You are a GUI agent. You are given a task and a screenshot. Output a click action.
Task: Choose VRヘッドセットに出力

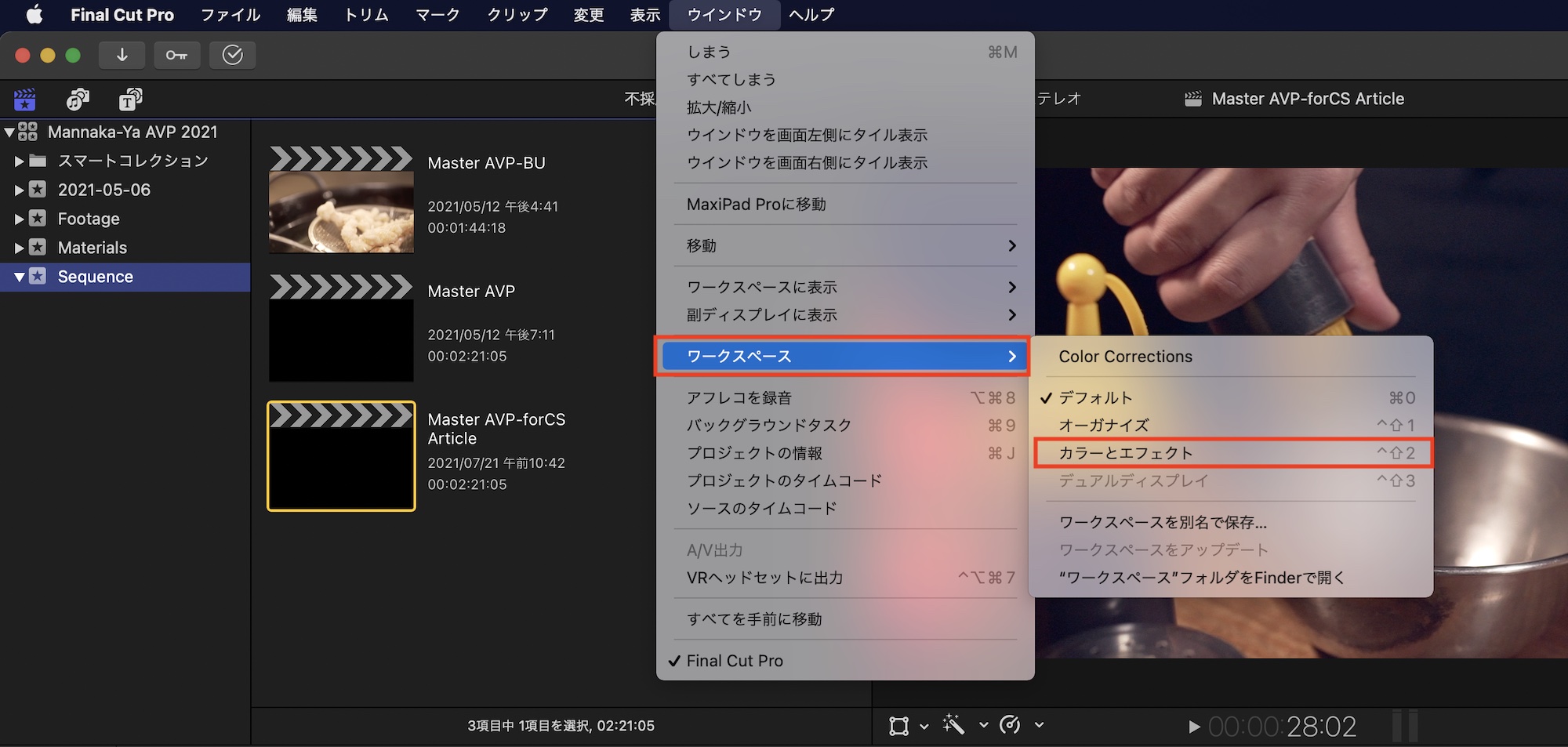coord(845,578)
